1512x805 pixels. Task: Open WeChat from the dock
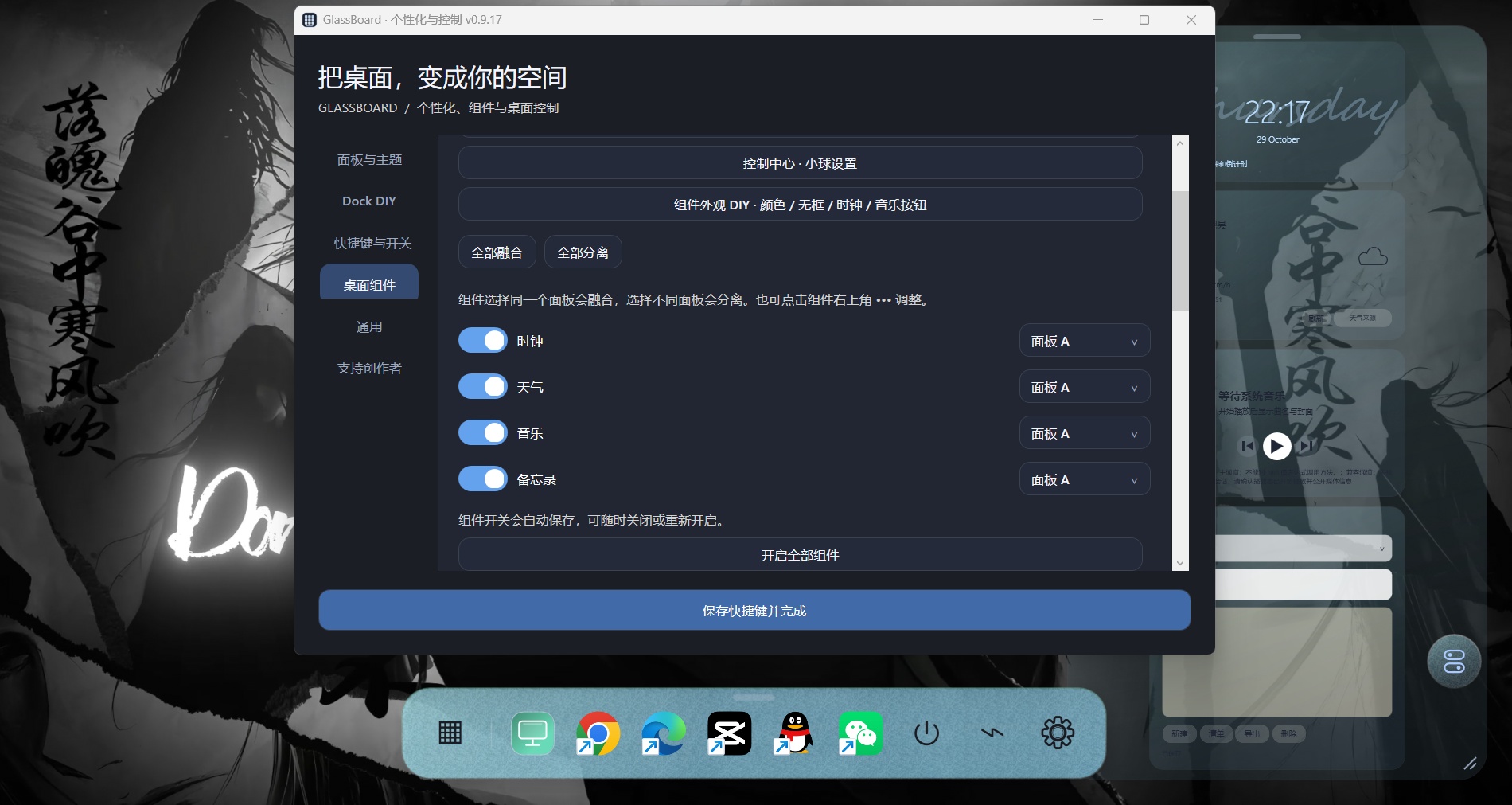[860, 733]
